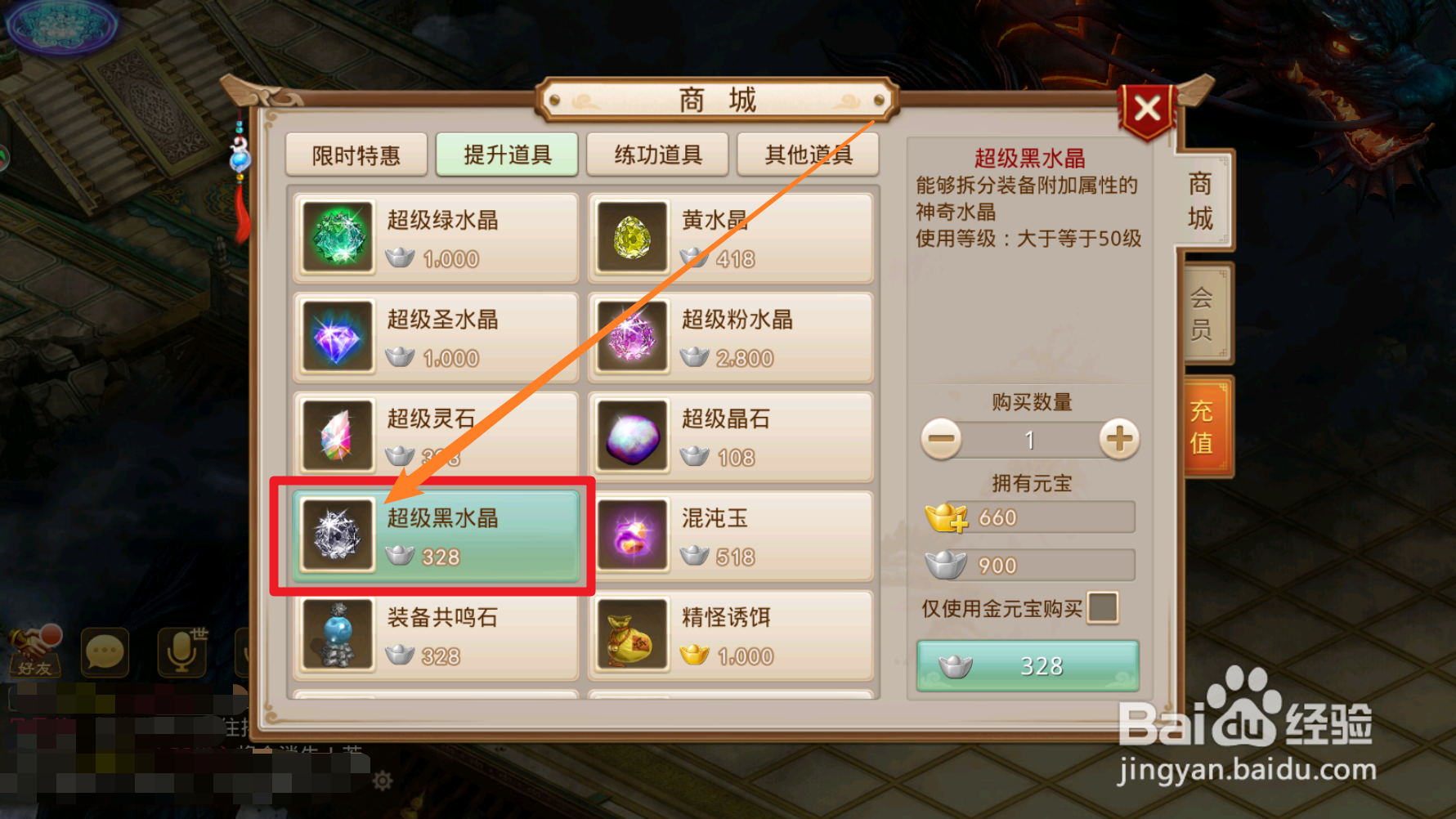Decrease purchase quantity with minus button
Screen dimensions: 1456x819
click(x=941, y=439)
